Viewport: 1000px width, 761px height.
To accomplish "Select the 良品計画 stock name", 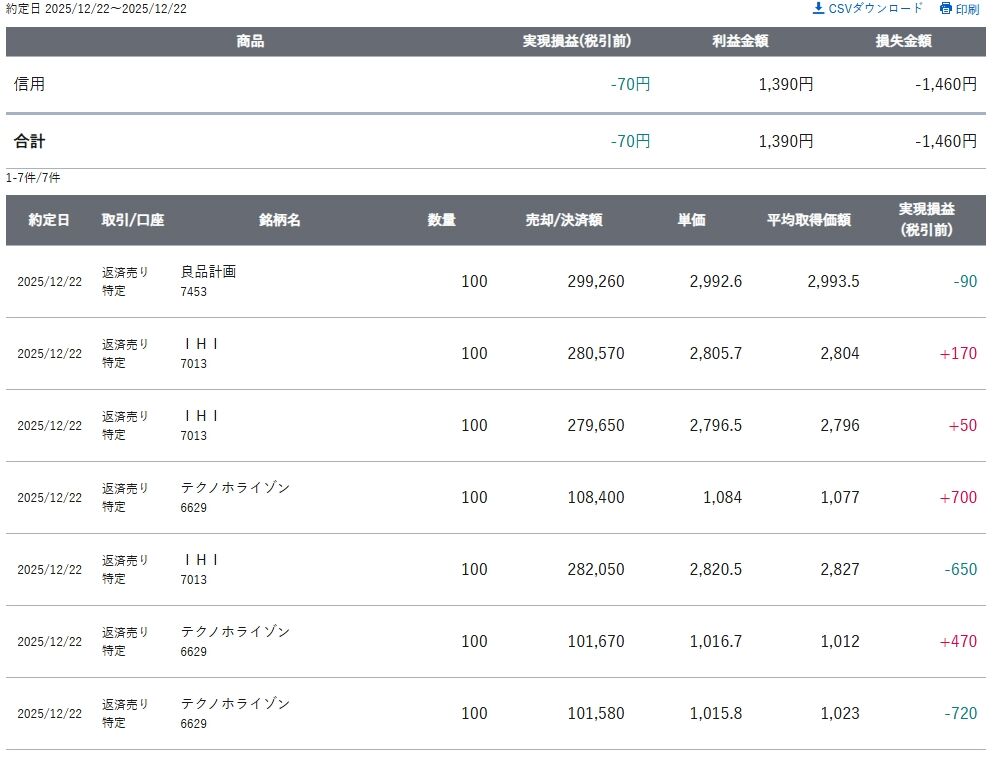I will [208, 272].
